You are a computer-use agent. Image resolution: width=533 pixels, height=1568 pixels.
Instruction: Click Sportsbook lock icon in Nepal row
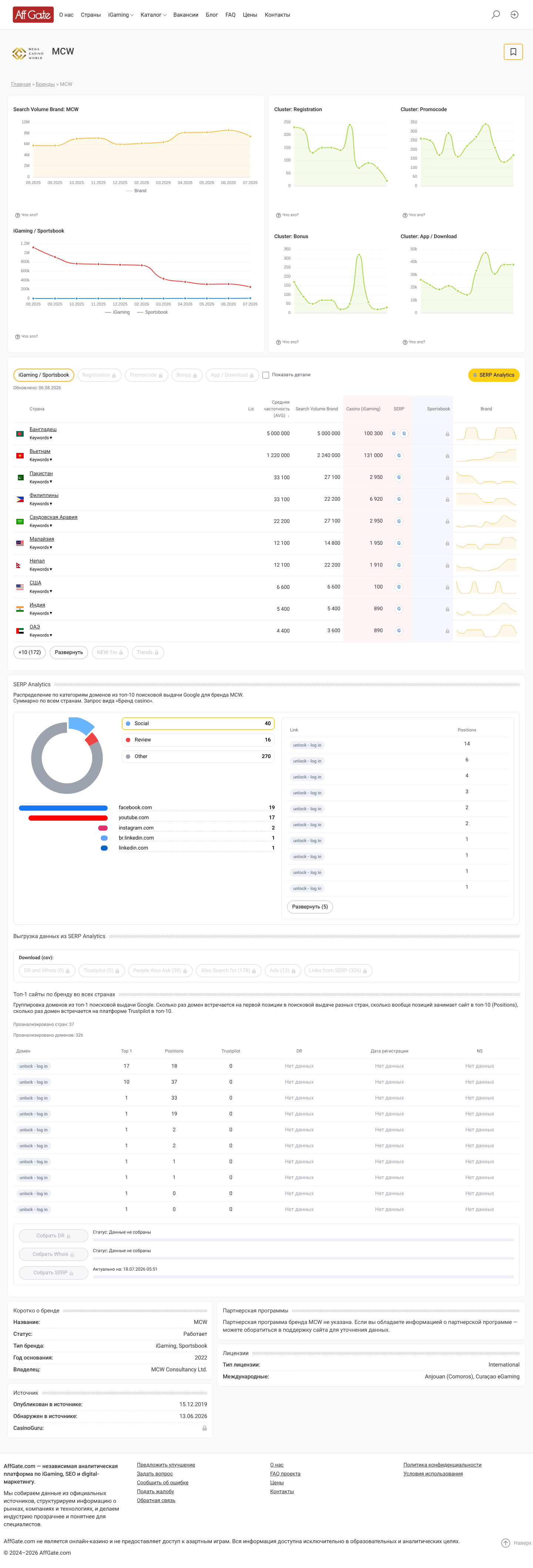click(x=447, y=566)
